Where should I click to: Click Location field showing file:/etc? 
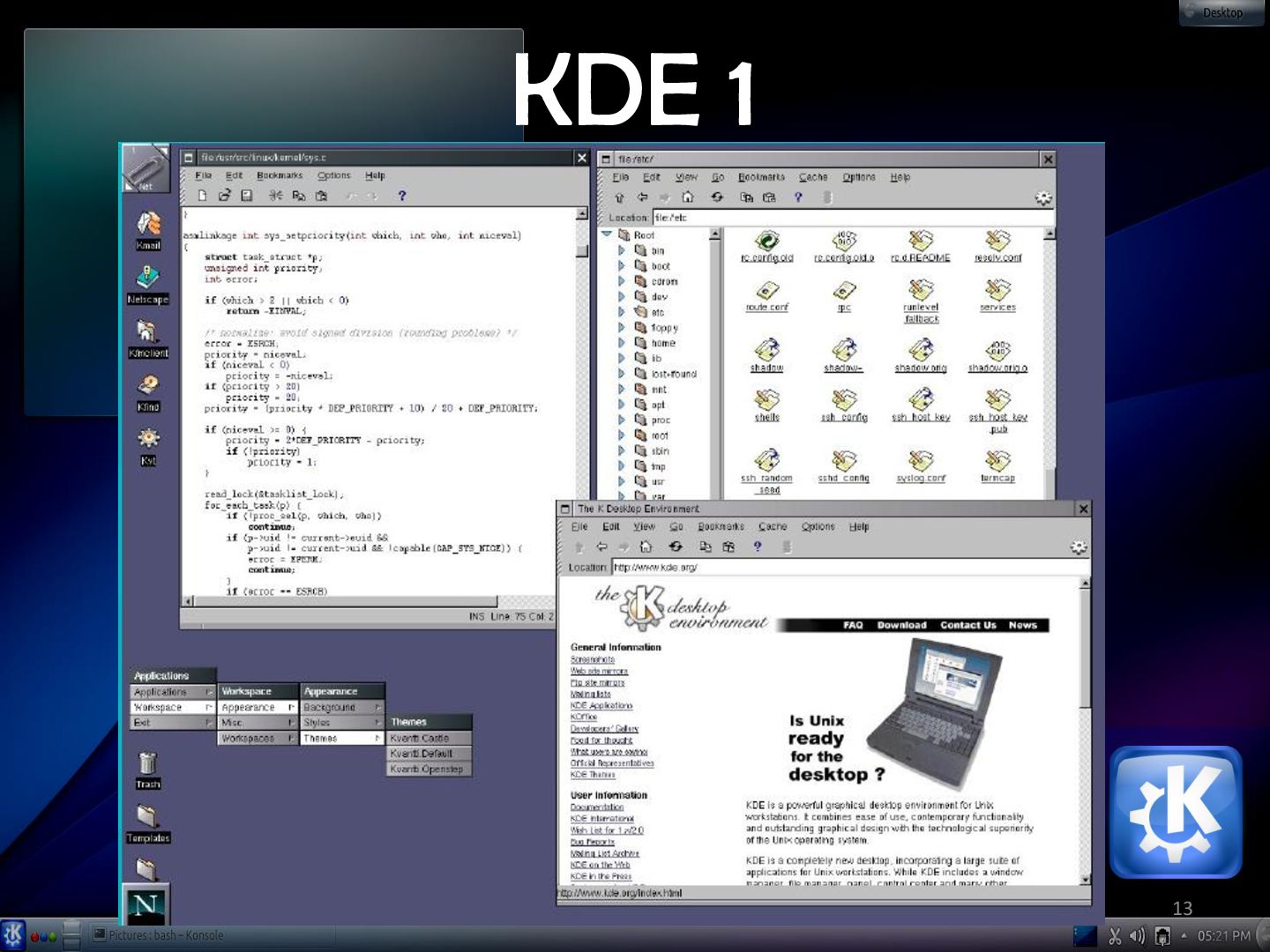point(853,217)
